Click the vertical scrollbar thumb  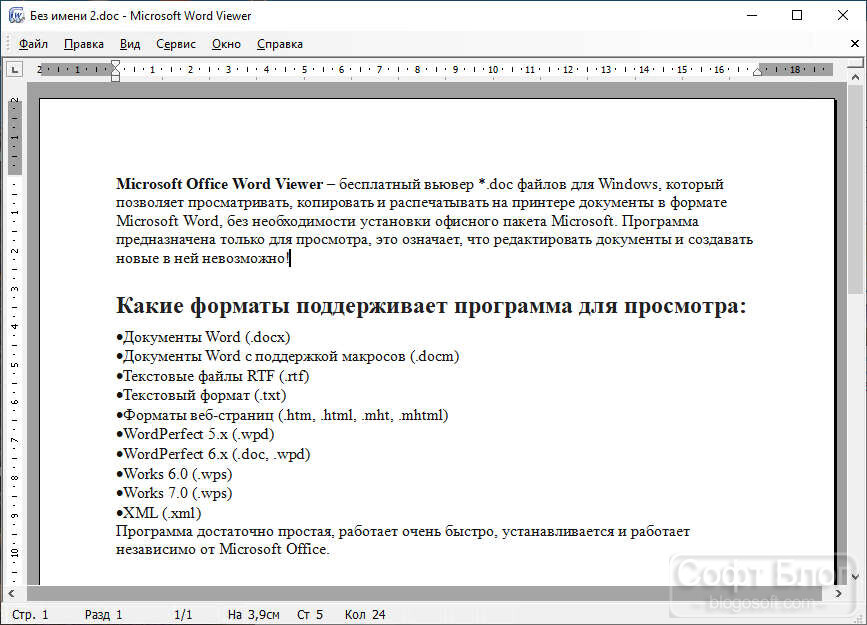tap(855, 188)
